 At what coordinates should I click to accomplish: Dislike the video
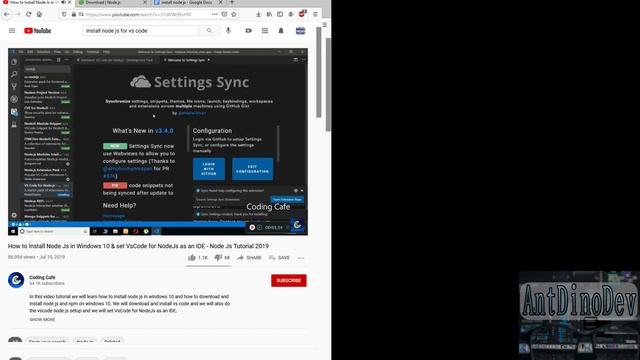(x=222, y=258)
